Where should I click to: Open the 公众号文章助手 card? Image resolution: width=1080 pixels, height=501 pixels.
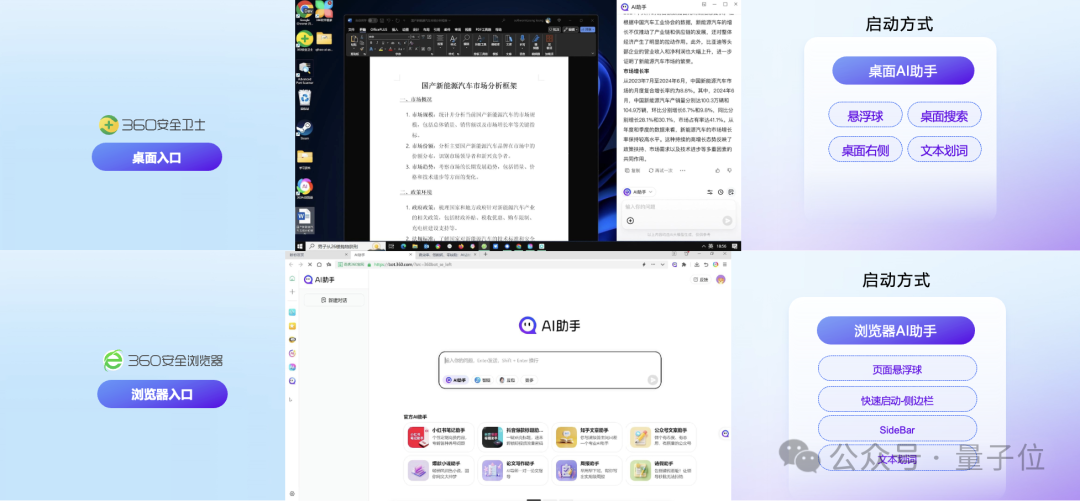pyautogui.click(x=661, y=438)
